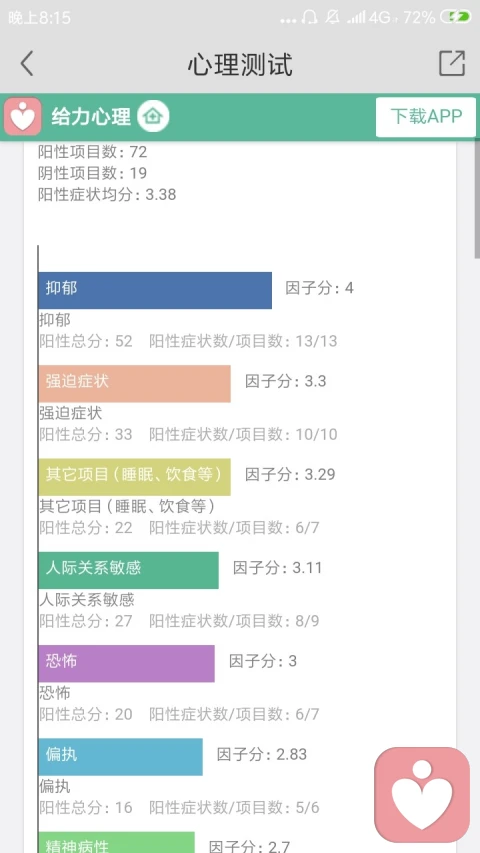
Task: Select the blue 抑郁 bar
Action: (155, 290)
